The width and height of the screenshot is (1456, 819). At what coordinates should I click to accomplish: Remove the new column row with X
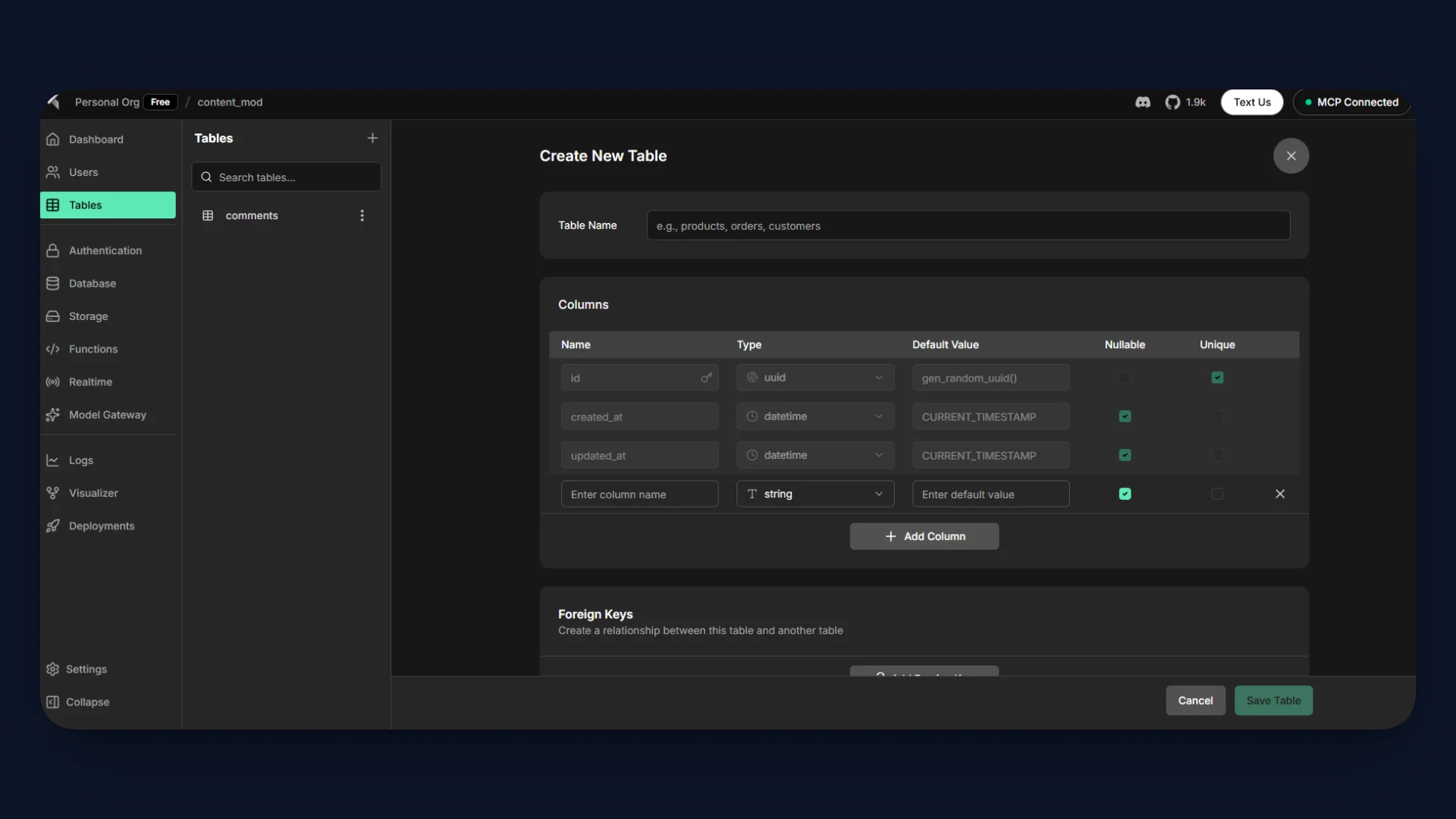[x=1280, y=494]
